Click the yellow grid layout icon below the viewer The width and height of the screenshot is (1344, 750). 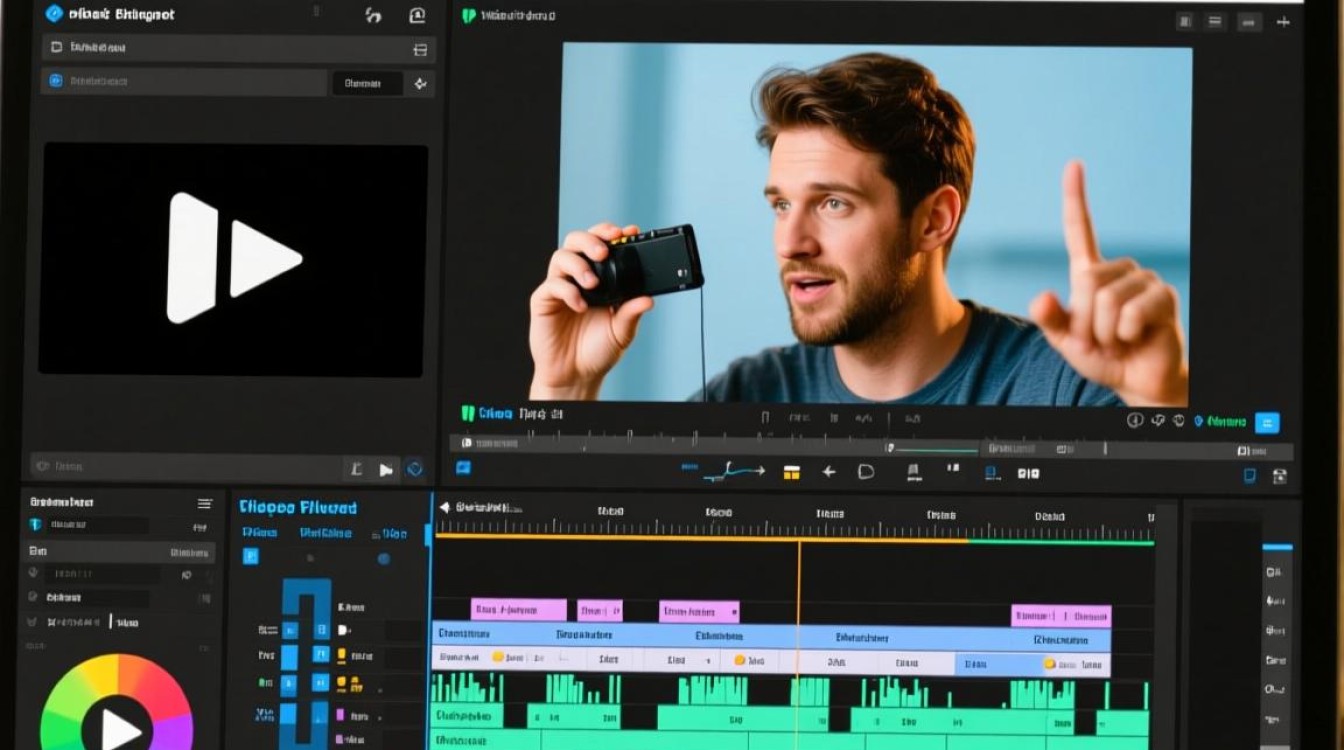tap(792, 472)
